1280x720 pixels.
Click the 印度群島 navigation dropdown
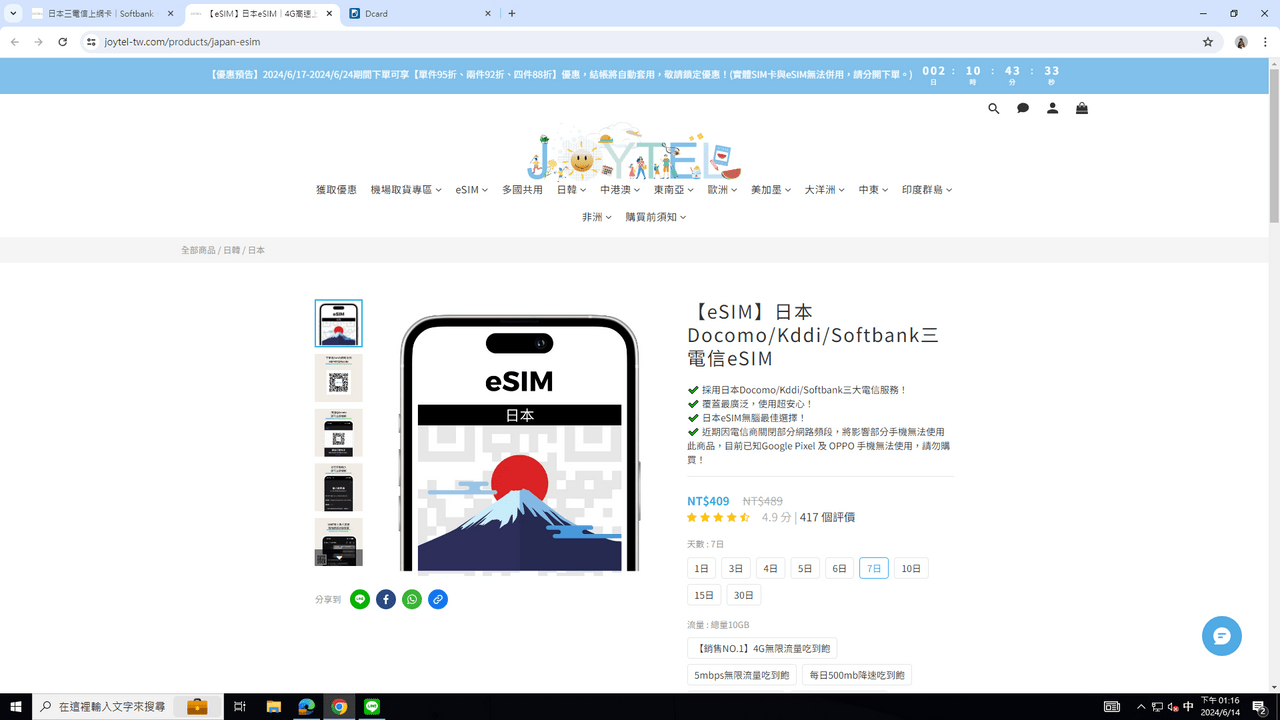(927, 190)
